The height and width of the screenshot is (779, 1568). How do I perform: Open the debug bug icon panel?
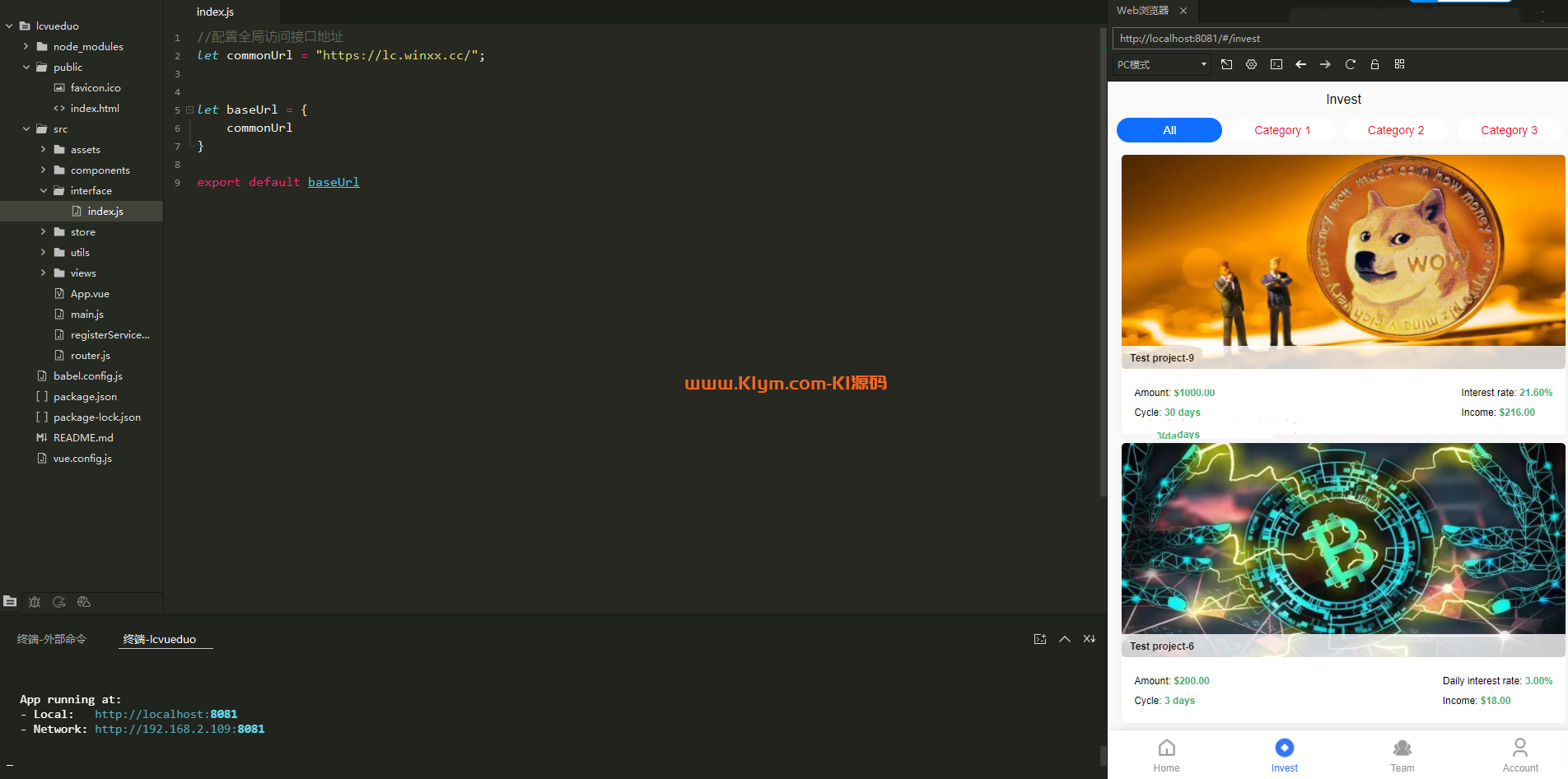pos(35,602)
